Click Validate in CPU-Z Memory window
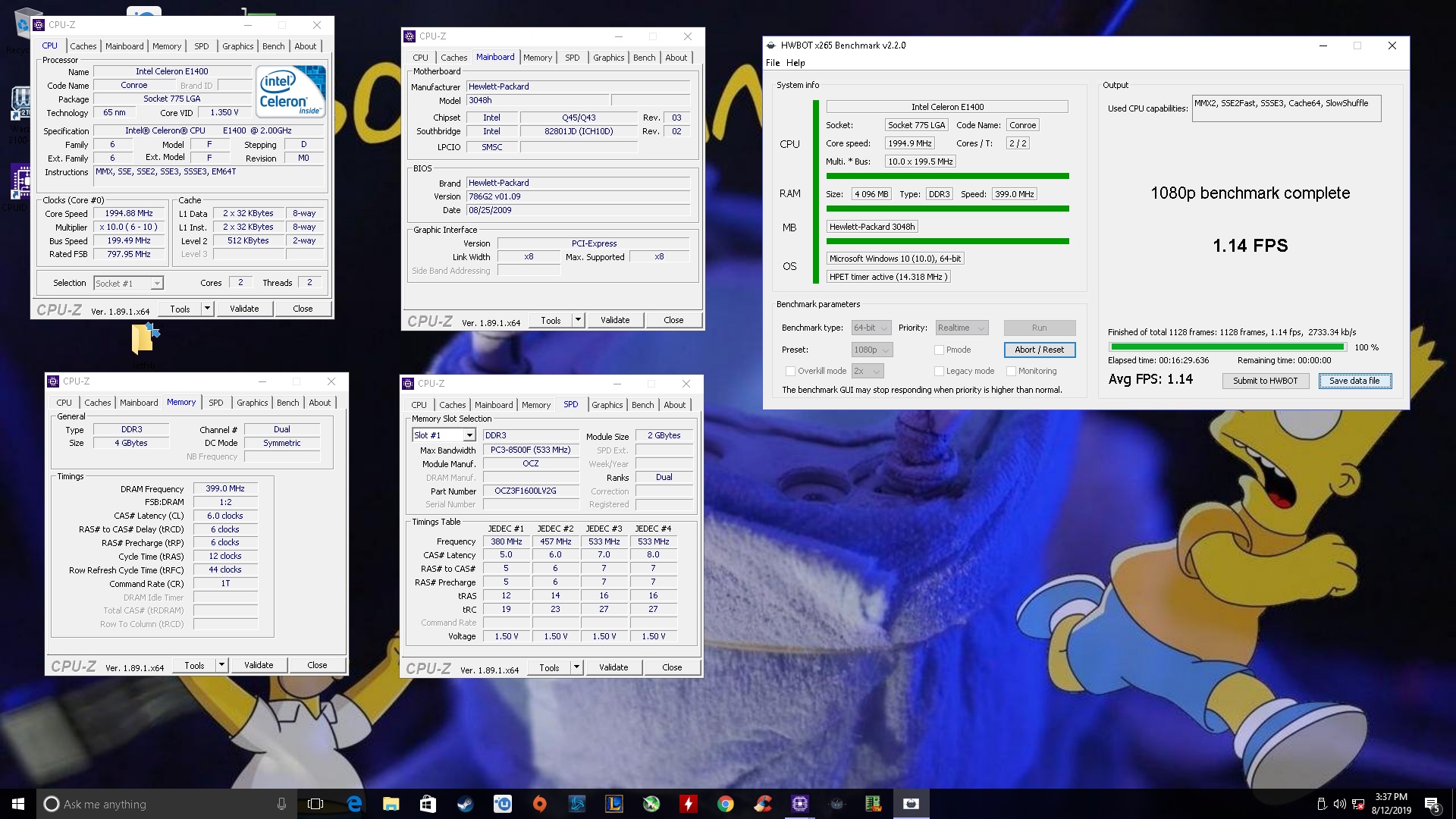This screenshot has height=819, width=1456. coord(259,665)
